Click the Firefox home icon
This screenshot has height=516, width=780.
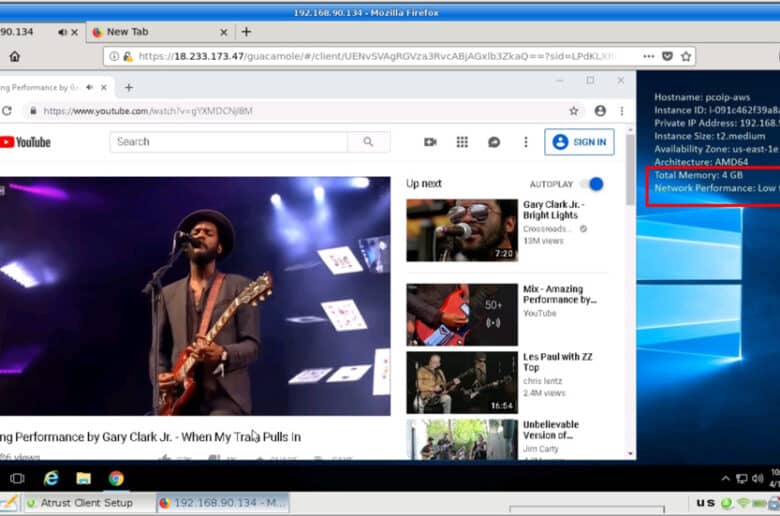[x=15, y=56]
